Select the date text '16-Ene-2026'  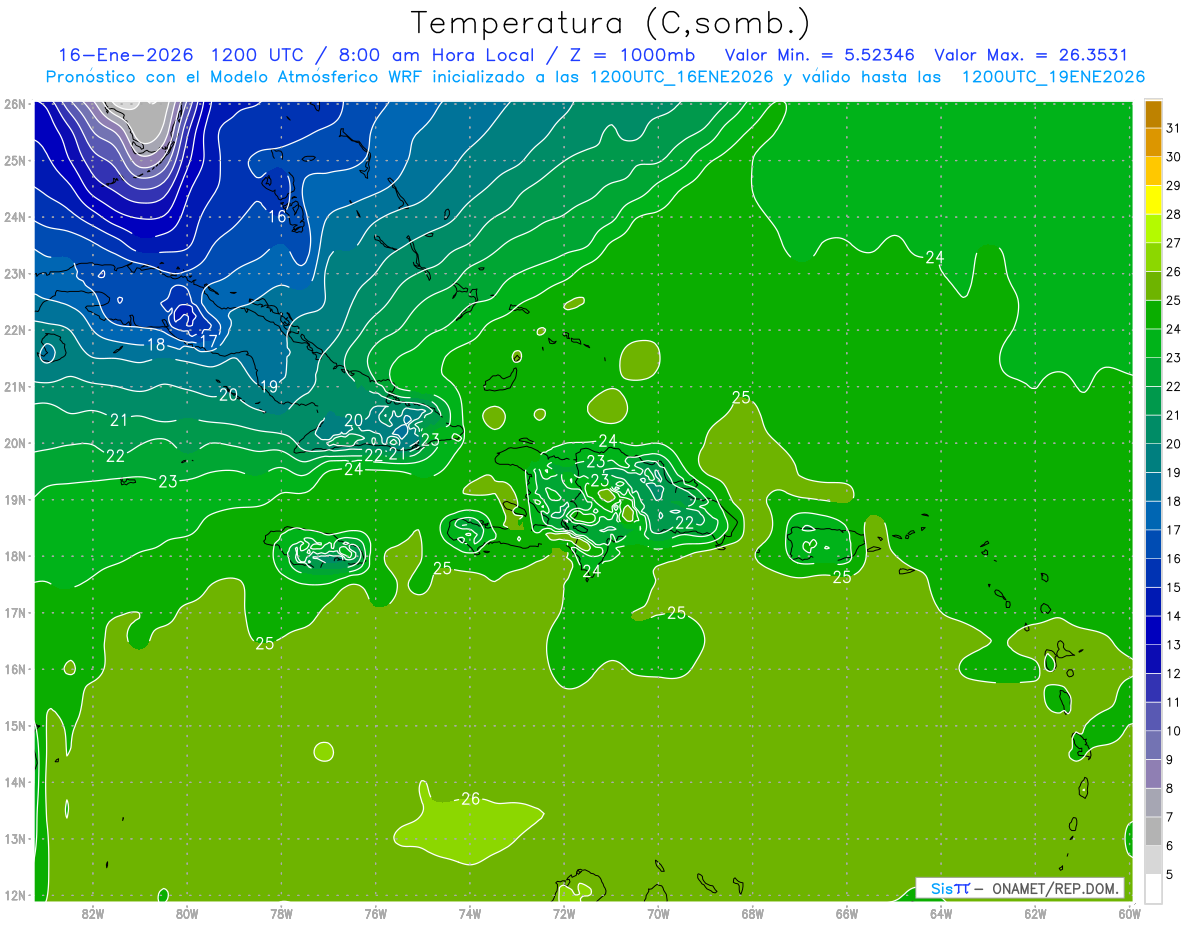coord(125,55)
